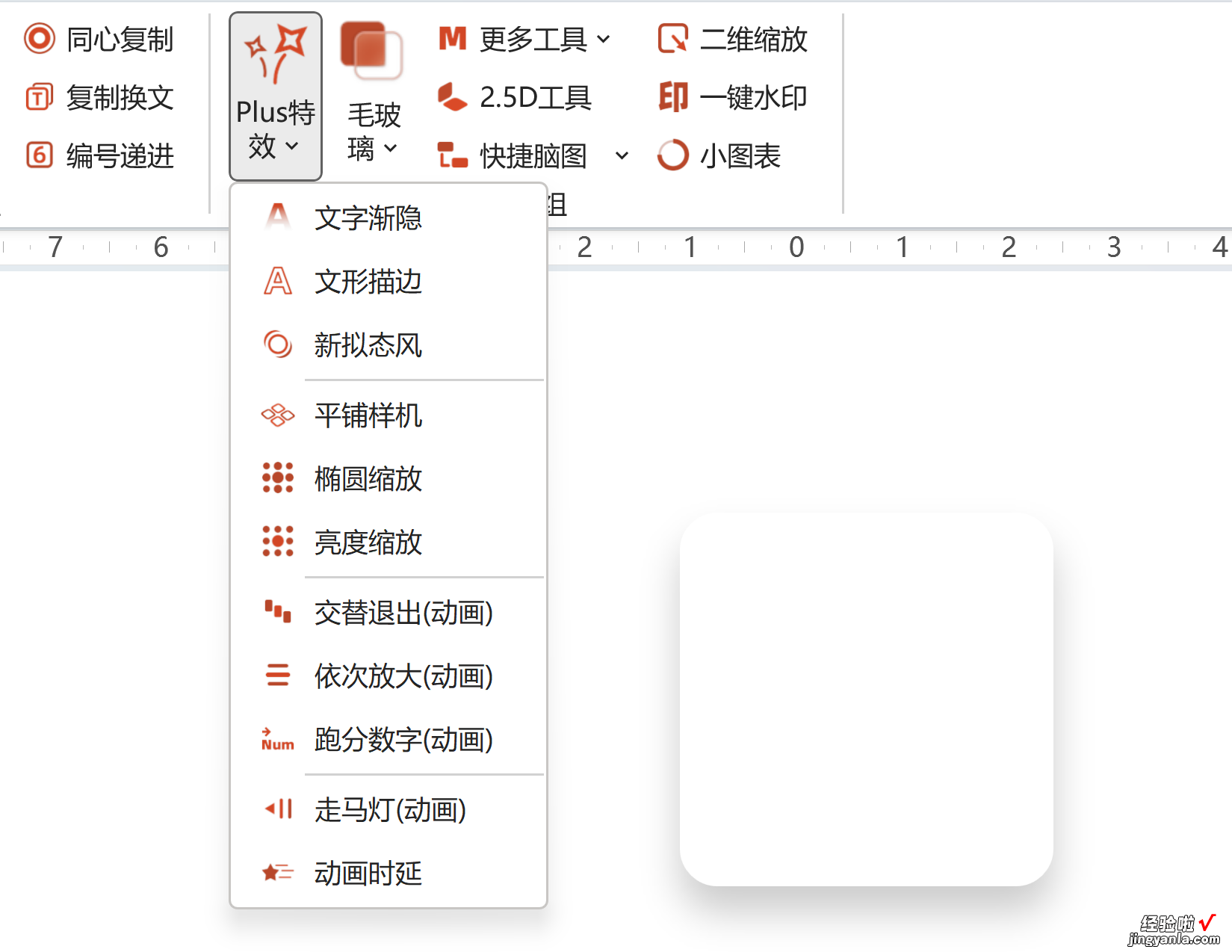Click the 同心复制 button label
The height and width of the screenshot is (952, 1232).
pos(120,39)
